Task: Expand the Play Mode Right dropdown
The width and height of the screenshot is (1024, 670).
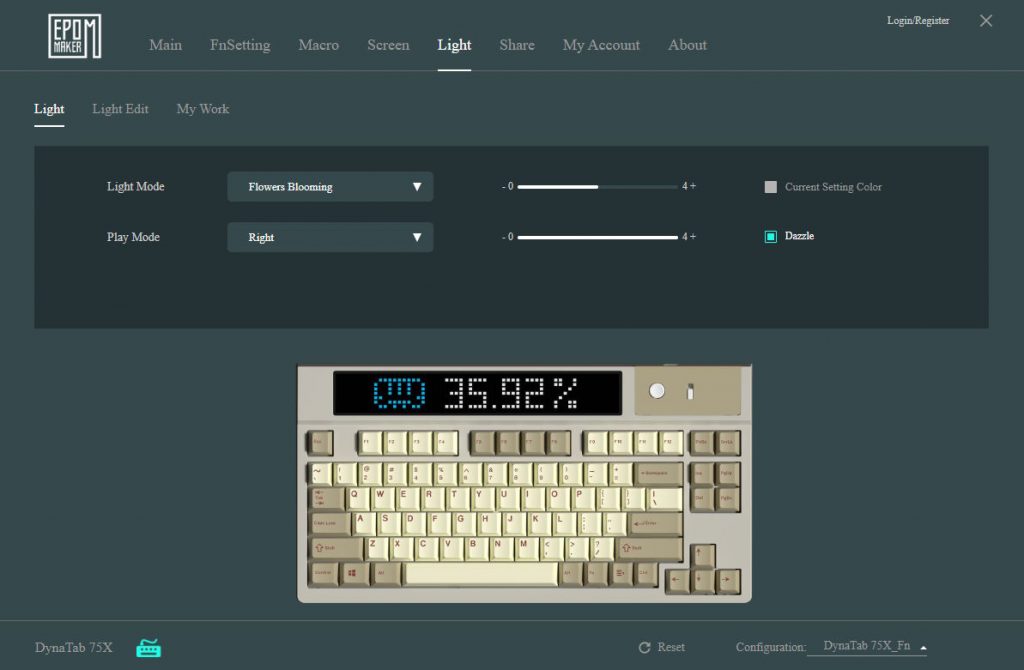Action: coord(330,237)
